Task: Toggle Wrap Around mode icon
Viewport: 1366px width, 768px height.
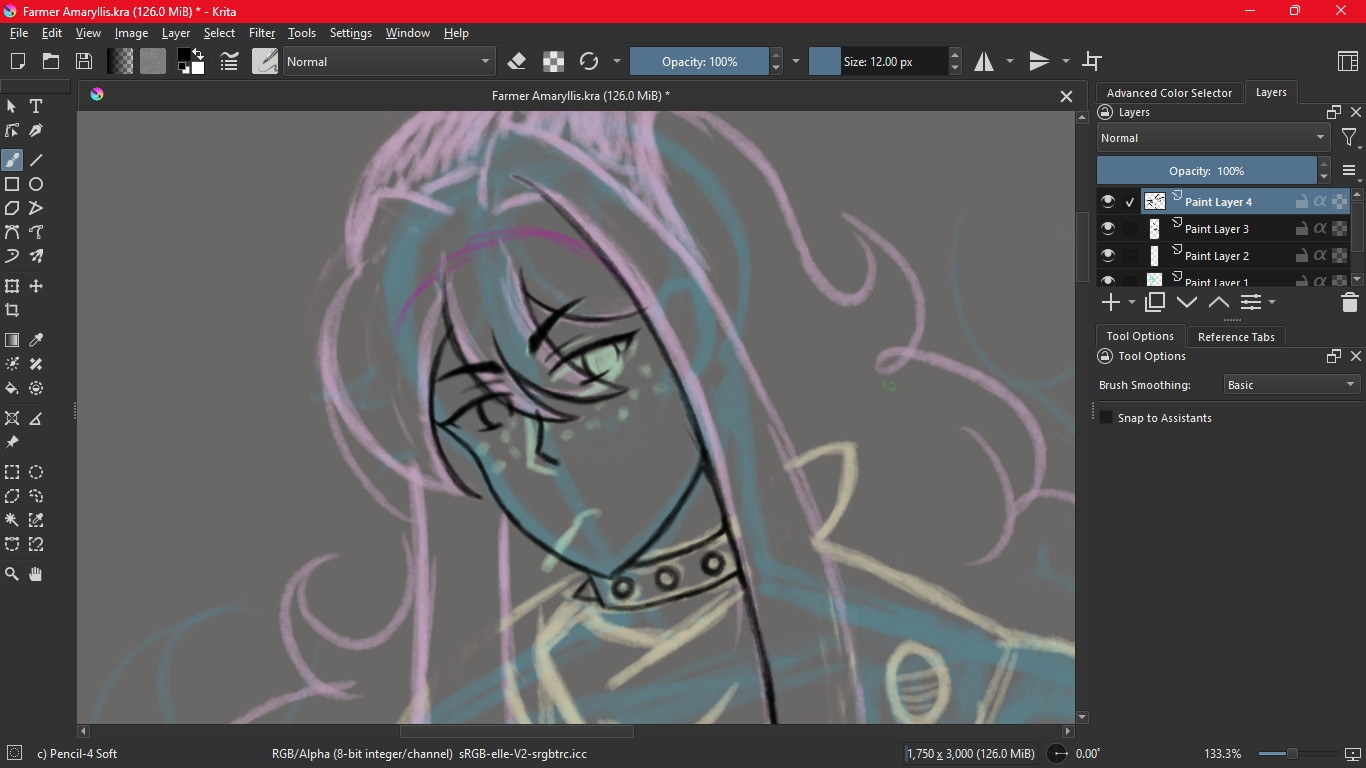Action: (1093, 61)
